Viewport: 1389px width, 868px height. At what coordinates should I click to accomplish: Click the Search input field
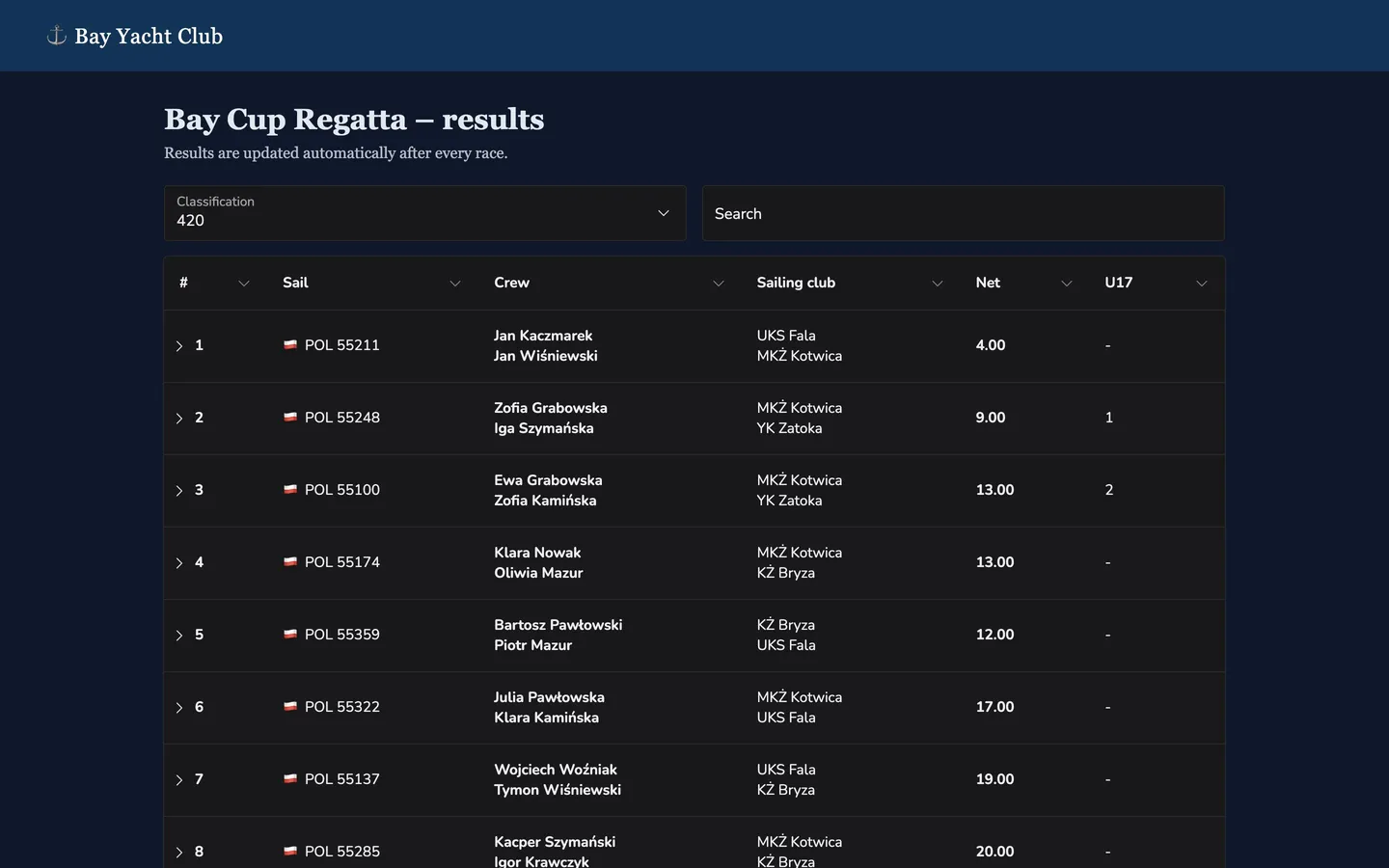(964, 213)
